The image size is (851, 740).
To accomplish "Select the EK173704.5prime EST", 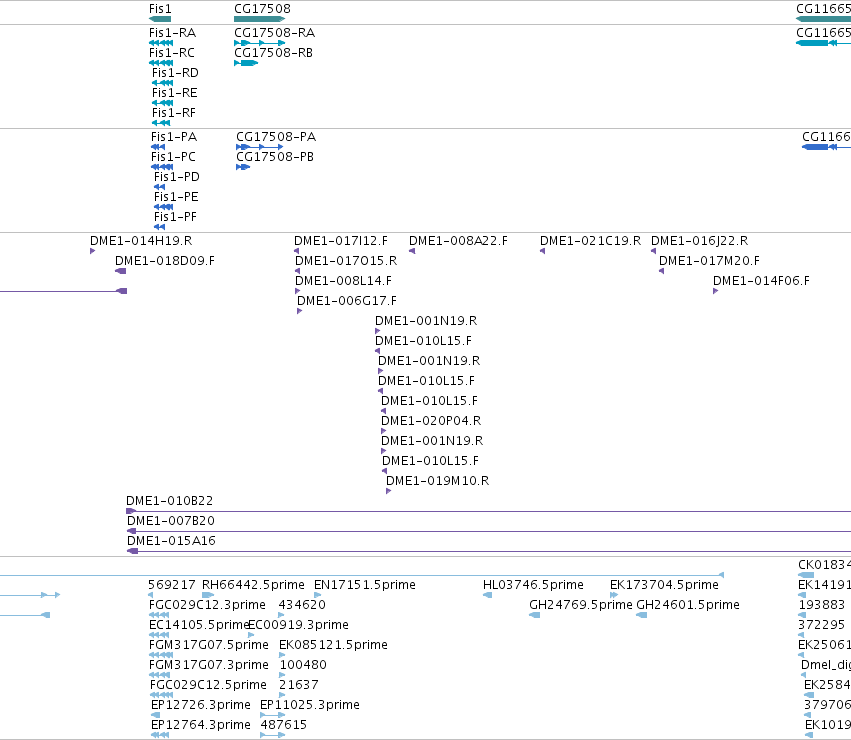I will coord(614,595).
